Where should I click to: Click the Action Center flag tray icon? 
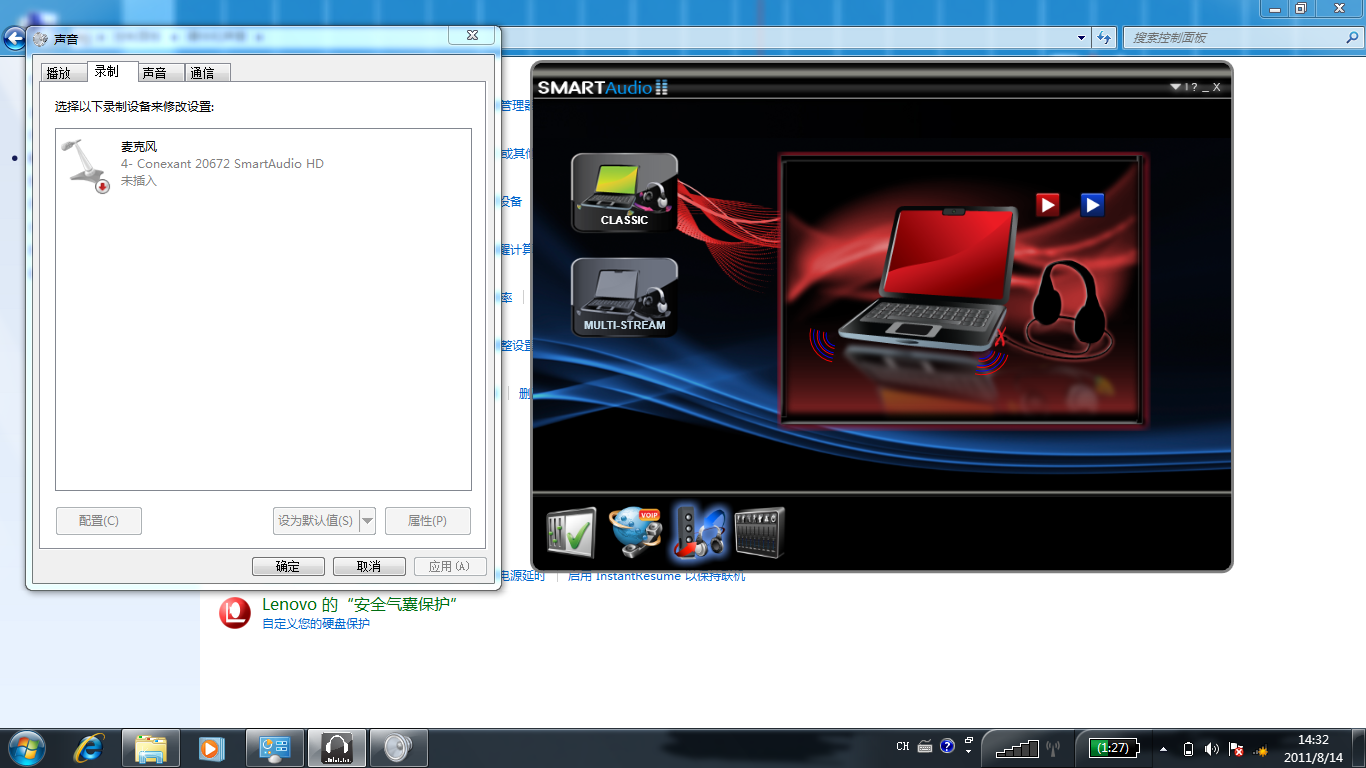(1236, 749)
